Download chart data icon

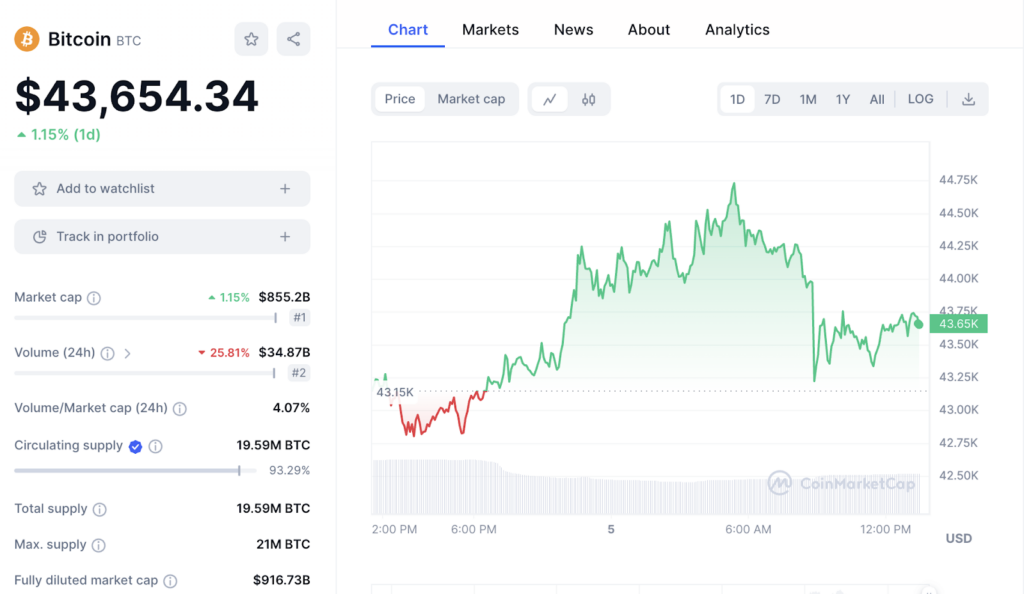[967, 99]
